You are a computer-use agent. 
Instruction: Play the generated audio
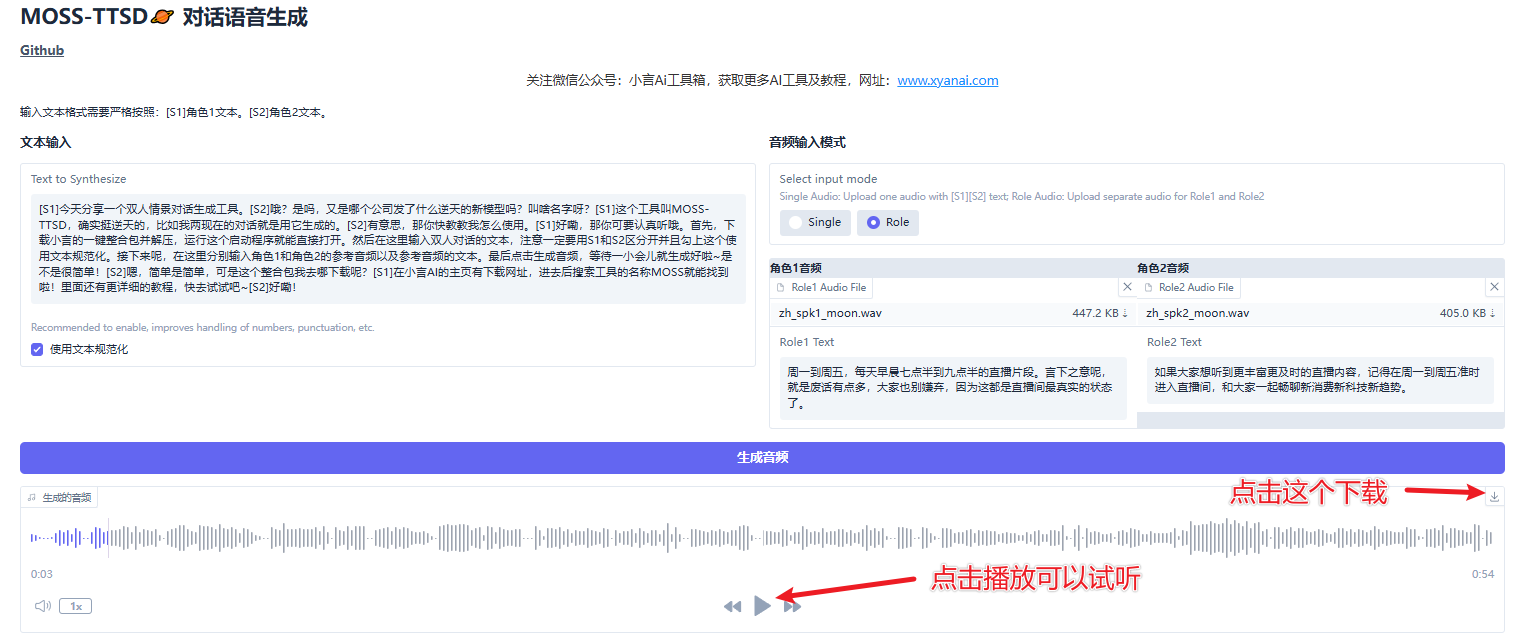pos(762,605)
